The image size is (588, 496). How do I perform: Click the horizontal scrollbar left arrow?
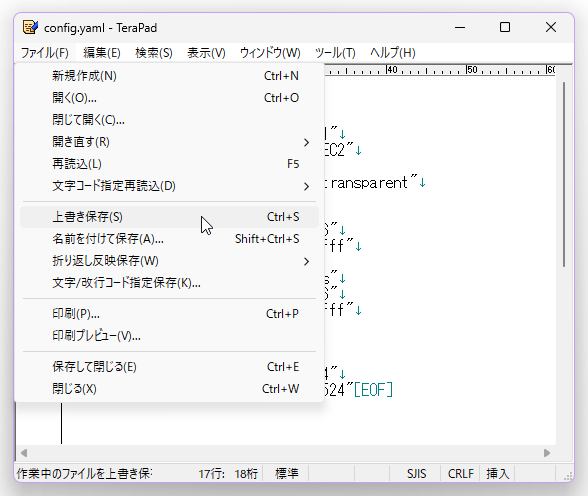click(x=24, y=453)
